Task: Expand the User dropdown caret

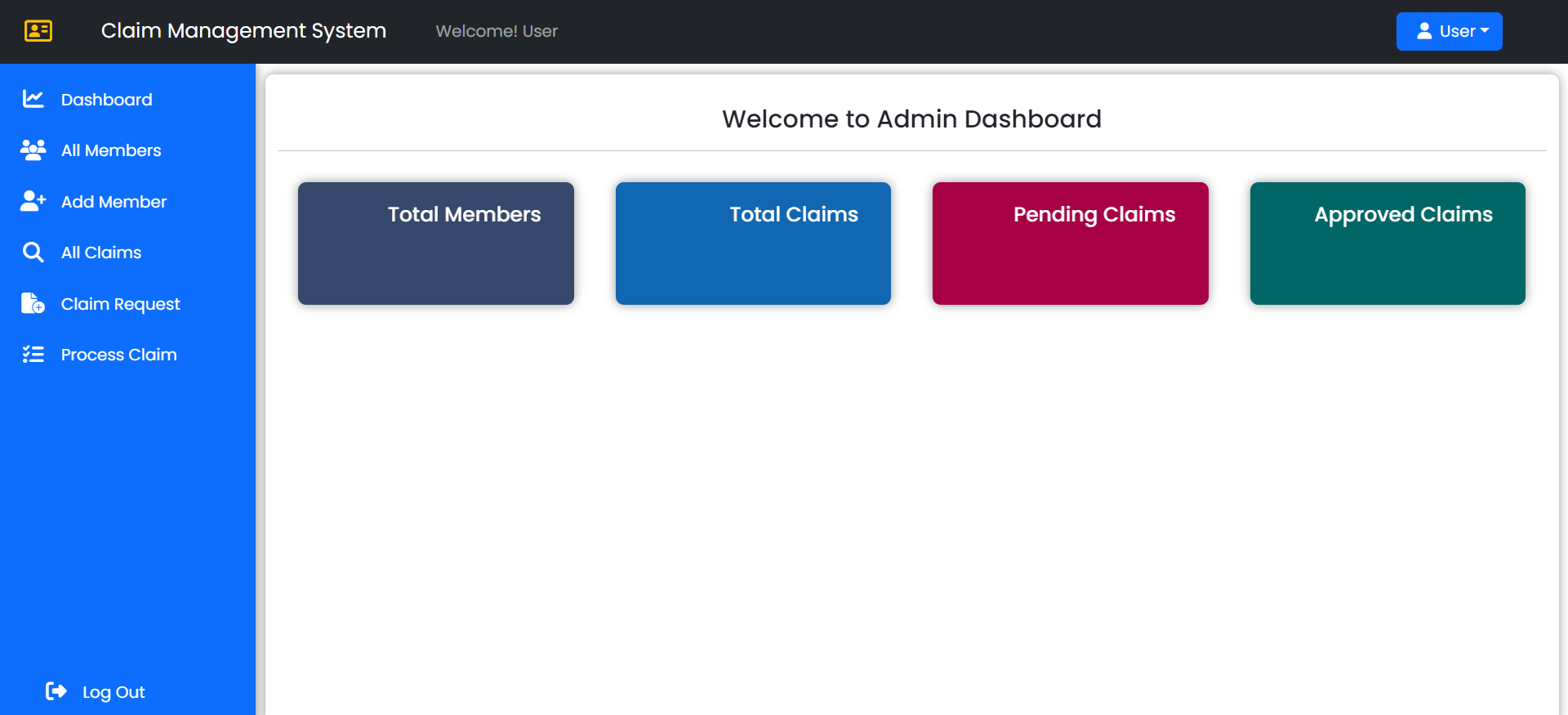Action: (x=1485, y=30)
